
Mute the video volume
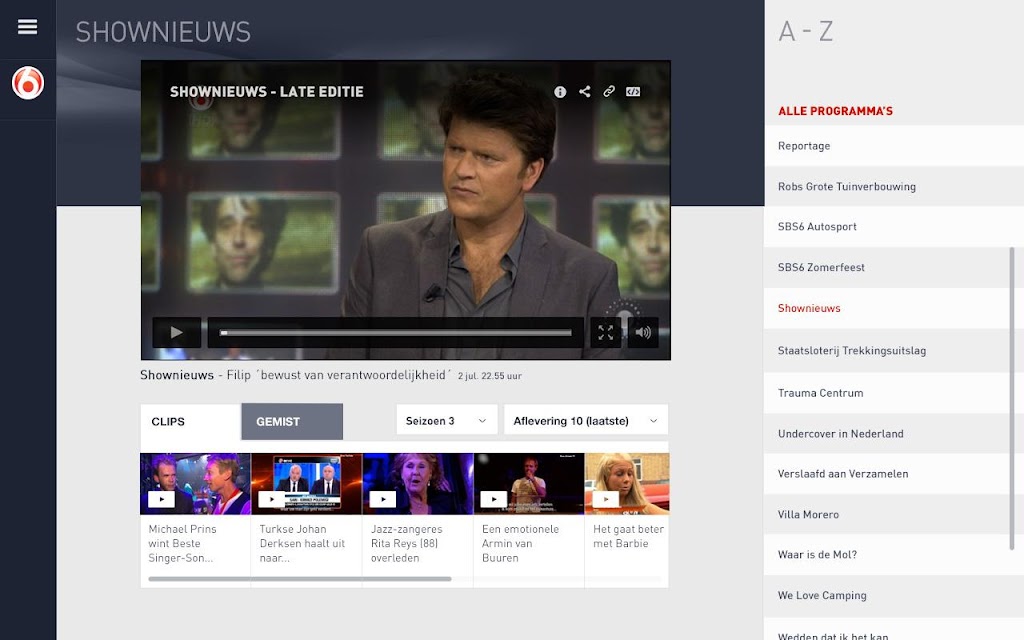click(x=643, y=332)
